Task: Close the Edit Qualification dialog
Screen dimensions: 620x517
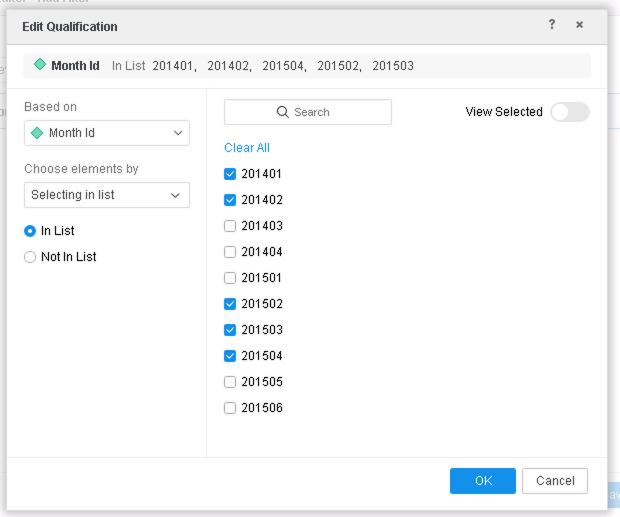Action: (579, 25)
